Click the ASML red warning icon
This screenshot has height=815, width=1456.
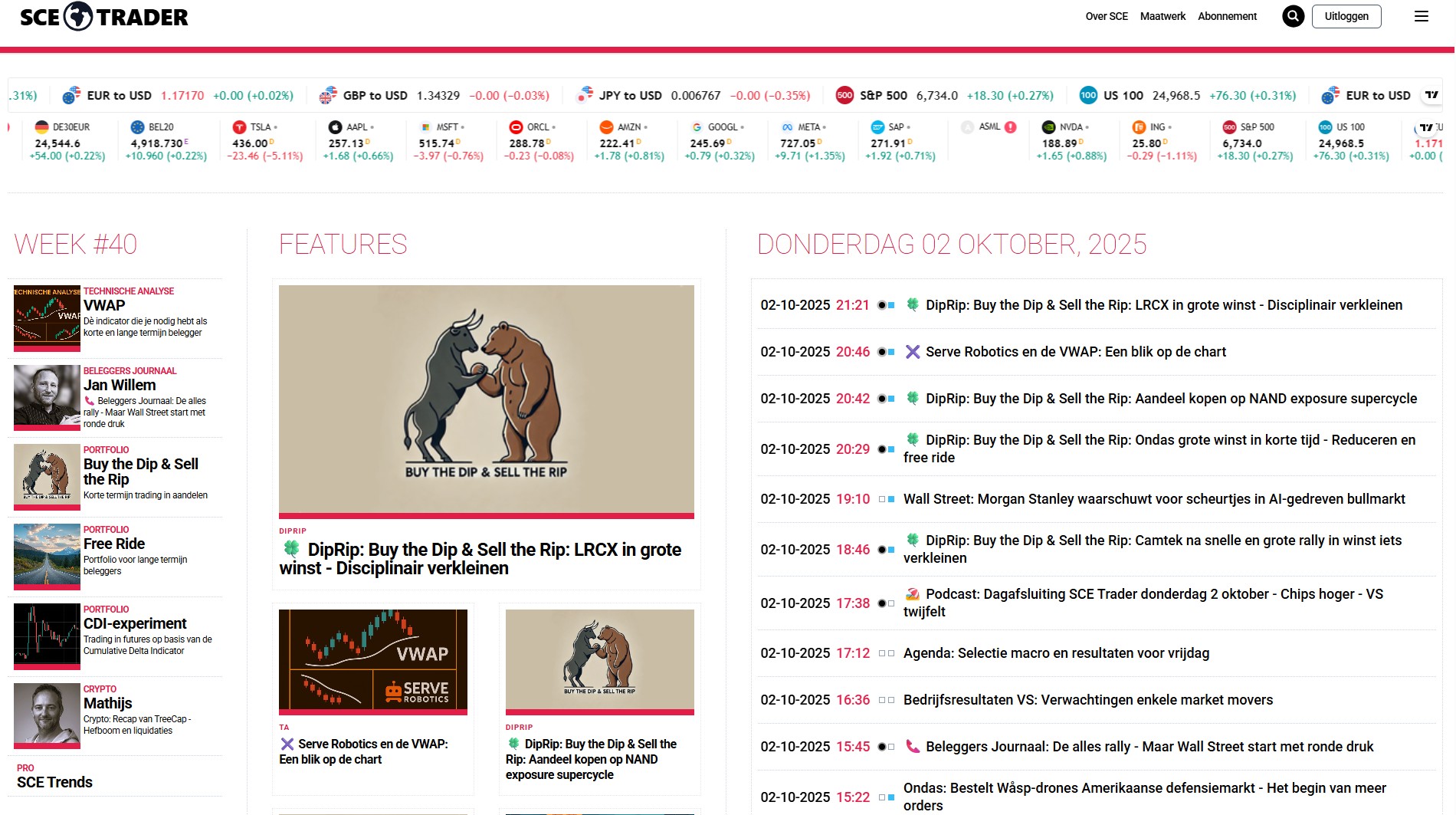[x=1011, y=127]
